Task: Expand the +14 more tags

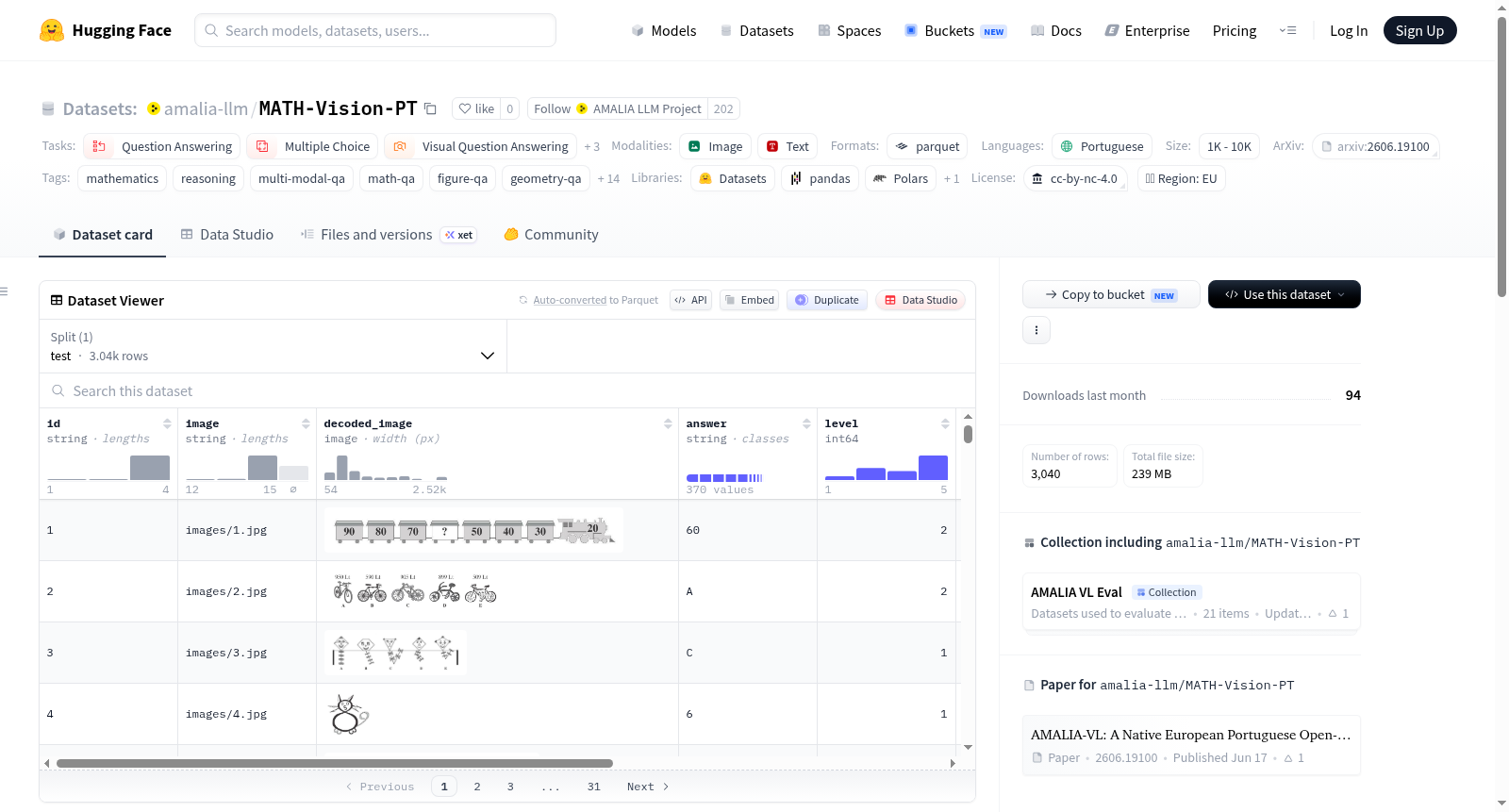Action: point(608,179)
